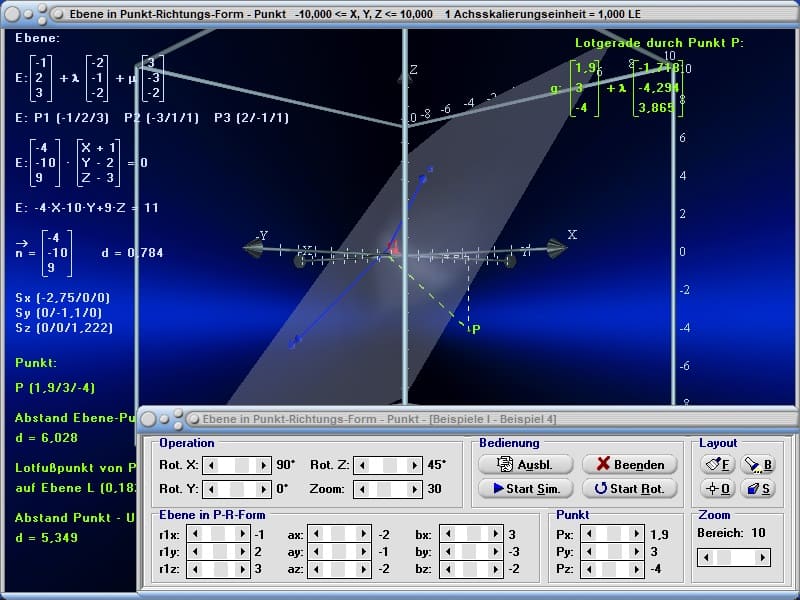Decrease r1x using its left arrow
The image size is (800, 600).
click(195, 534)
